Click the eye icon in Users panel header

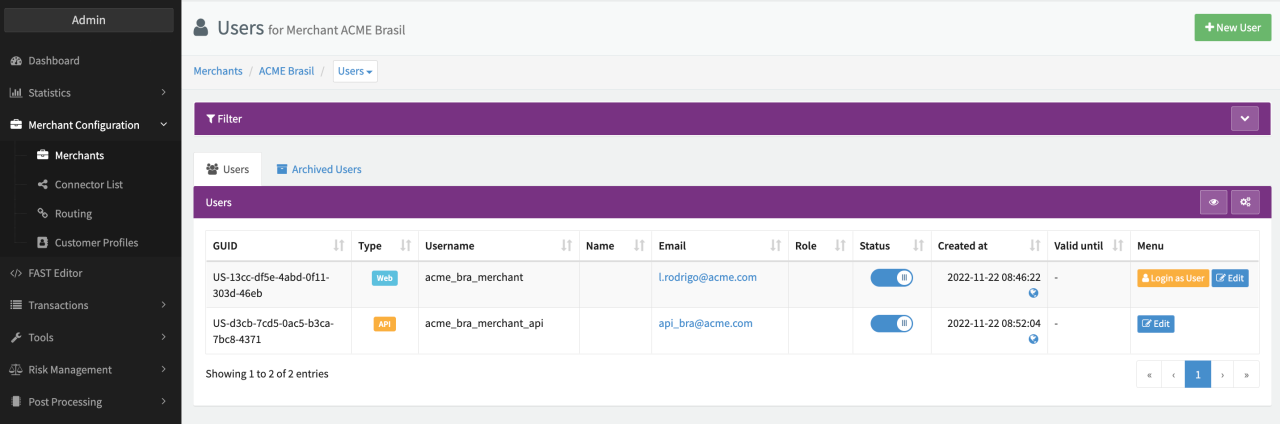pyautogui.click(x=1213, y=202)
